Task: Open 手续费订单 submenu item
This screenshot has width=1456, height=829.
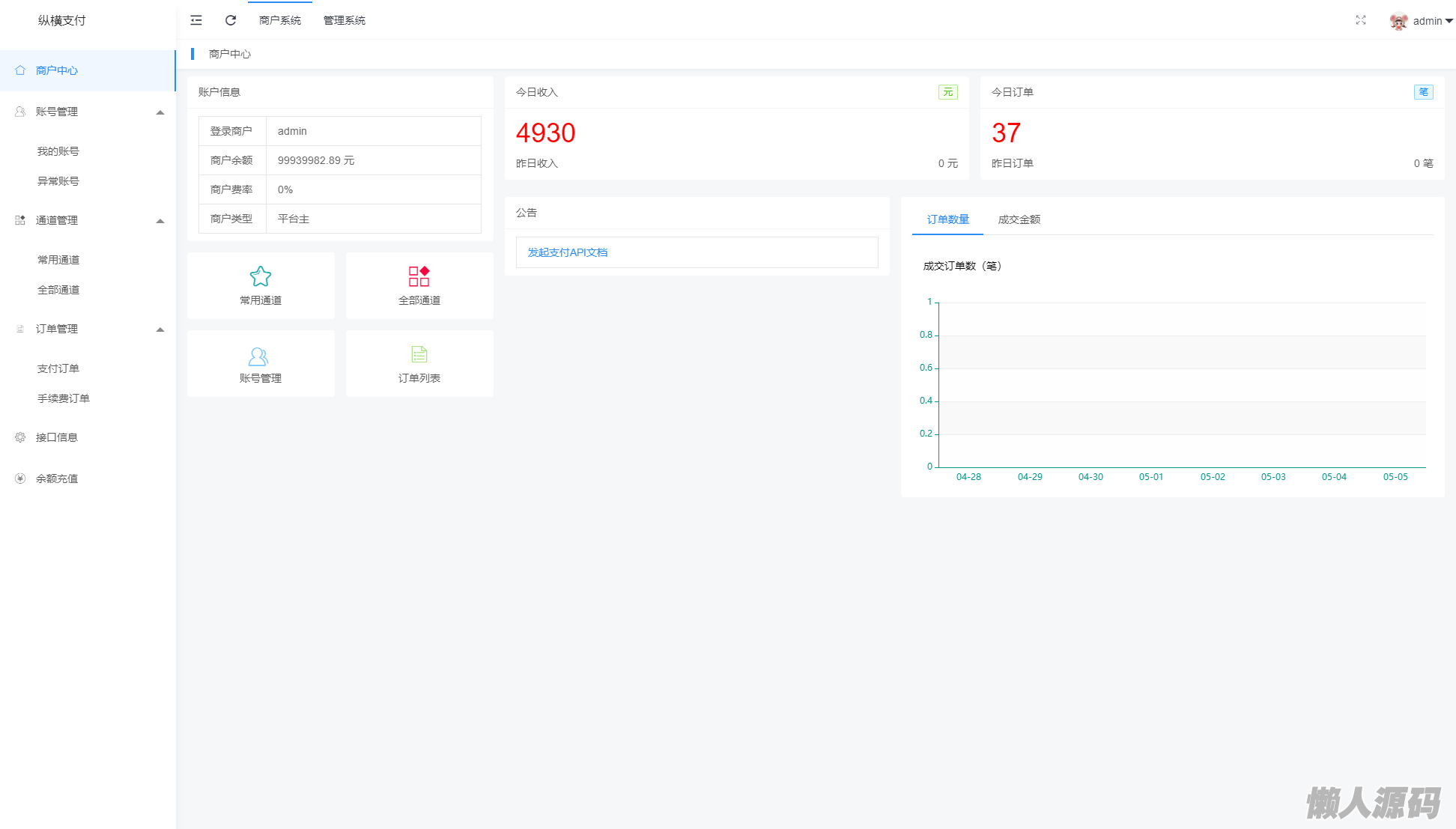Action: click(x=64, y=398)
